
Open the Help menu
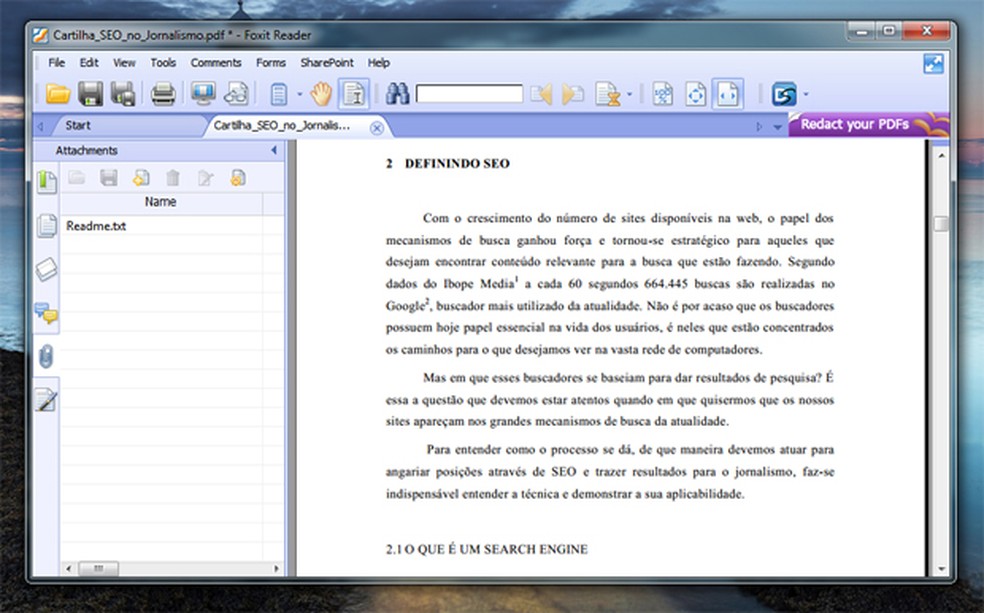(378, 63)
